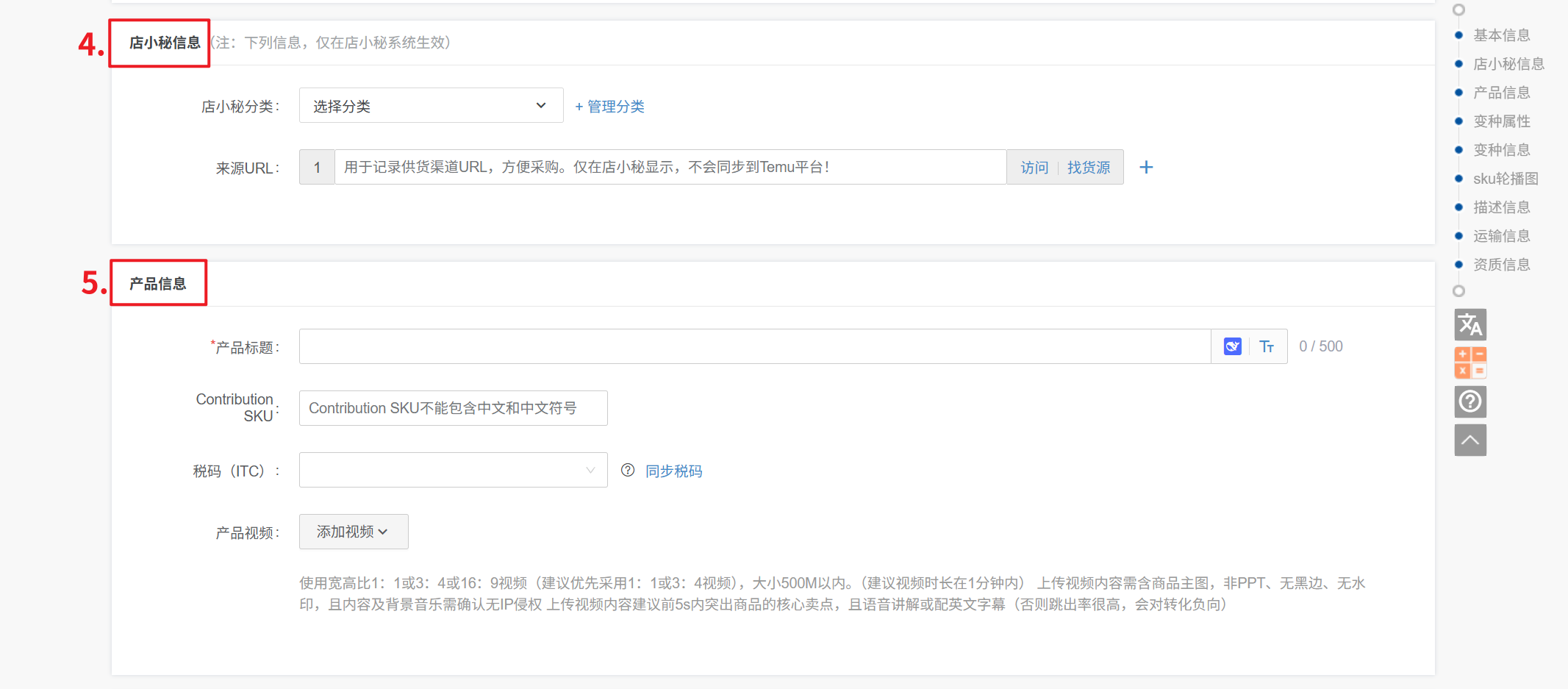The image size is (1568, 689).
Task: Click the Tт text case format icon
Action: [1267, 346]
